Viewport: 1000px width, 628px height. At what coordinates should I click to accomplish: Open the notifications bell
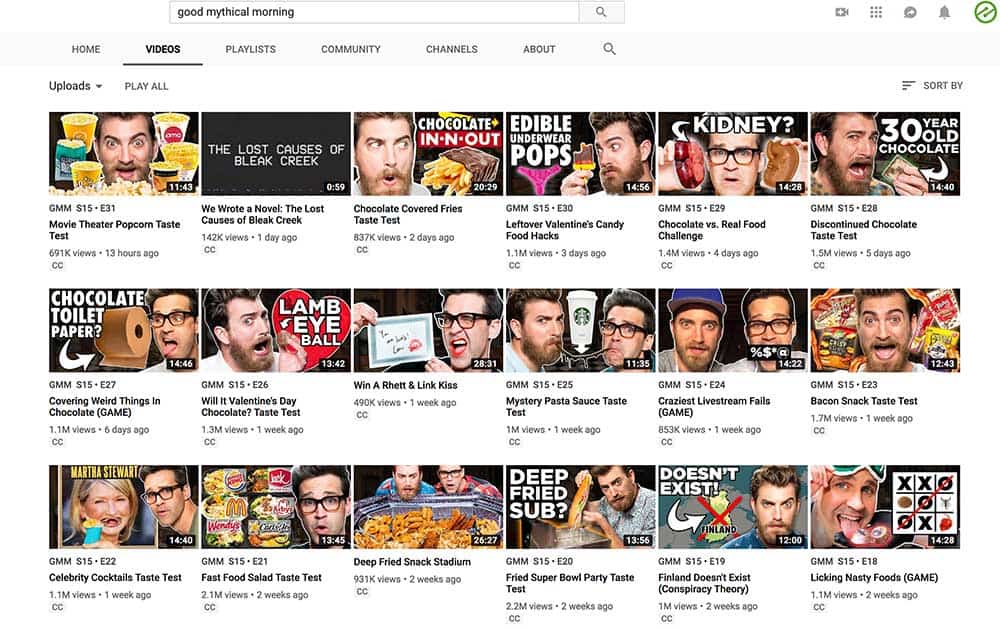click(945, 12)
